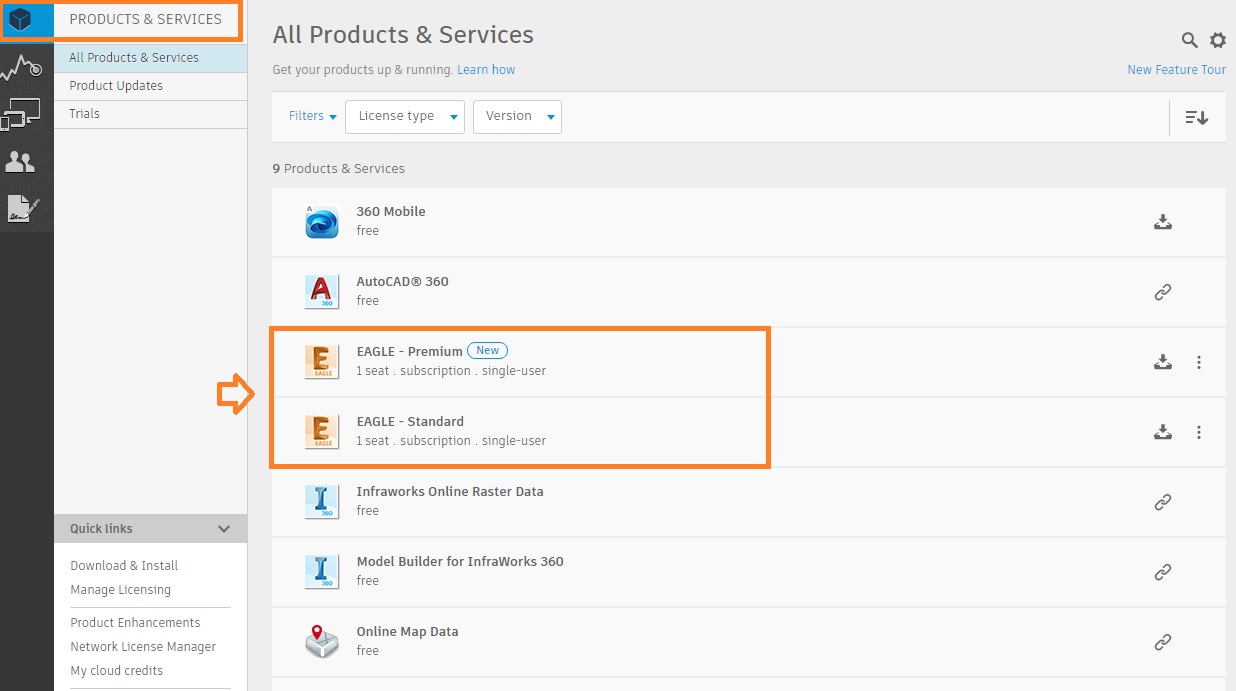
Task: Click the devices sidebar icon
Action: pos(22,114)
